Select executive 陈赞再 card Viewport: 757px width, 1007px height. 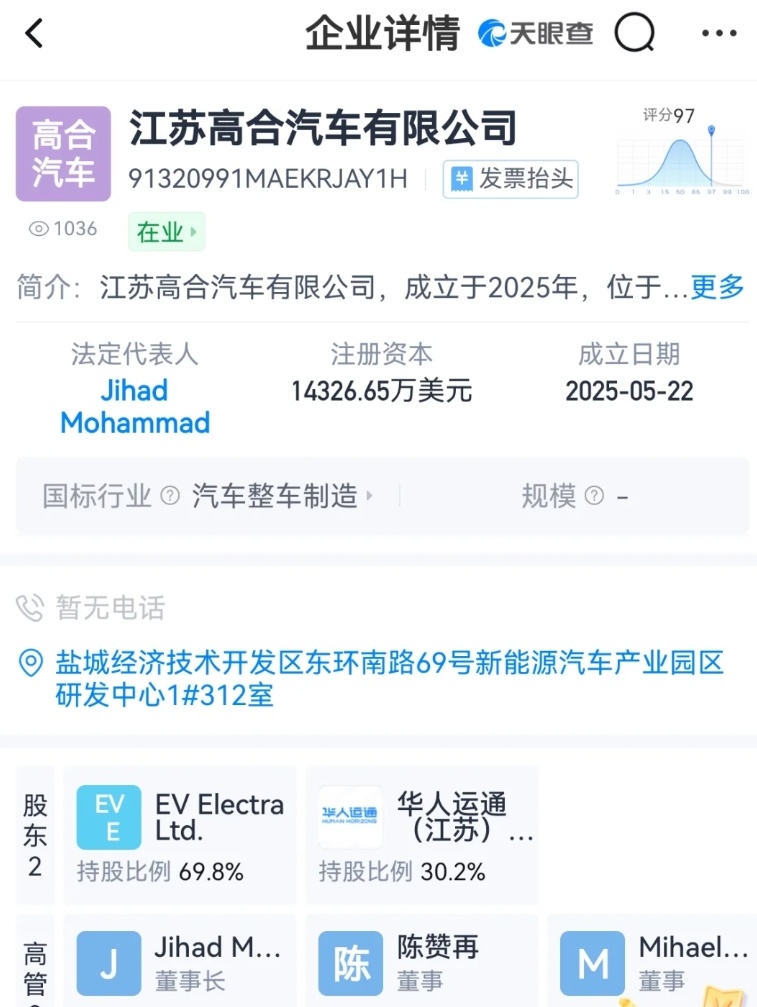click(x=422, y=961)
